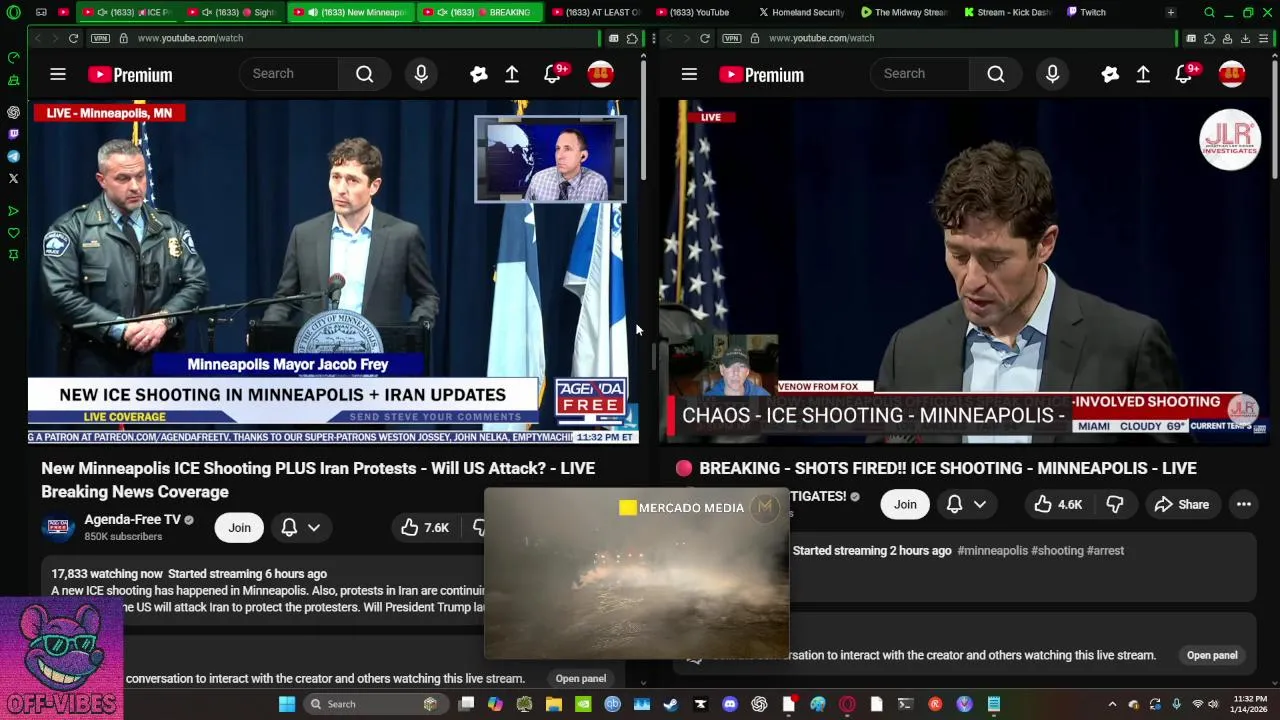Click the upload arrow icon in left YouTube
The image size is (1280, 720).
coord(512,74)
